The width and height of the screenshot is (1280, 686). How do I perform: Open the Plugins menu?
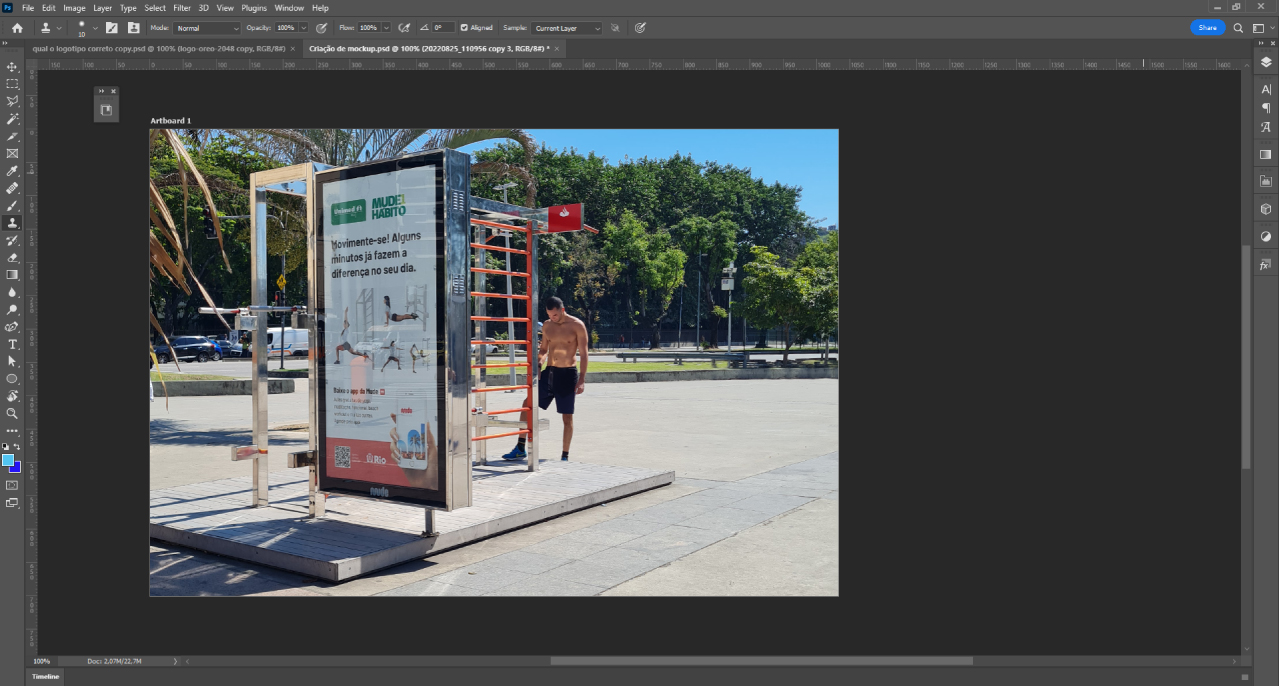point(254,8)
